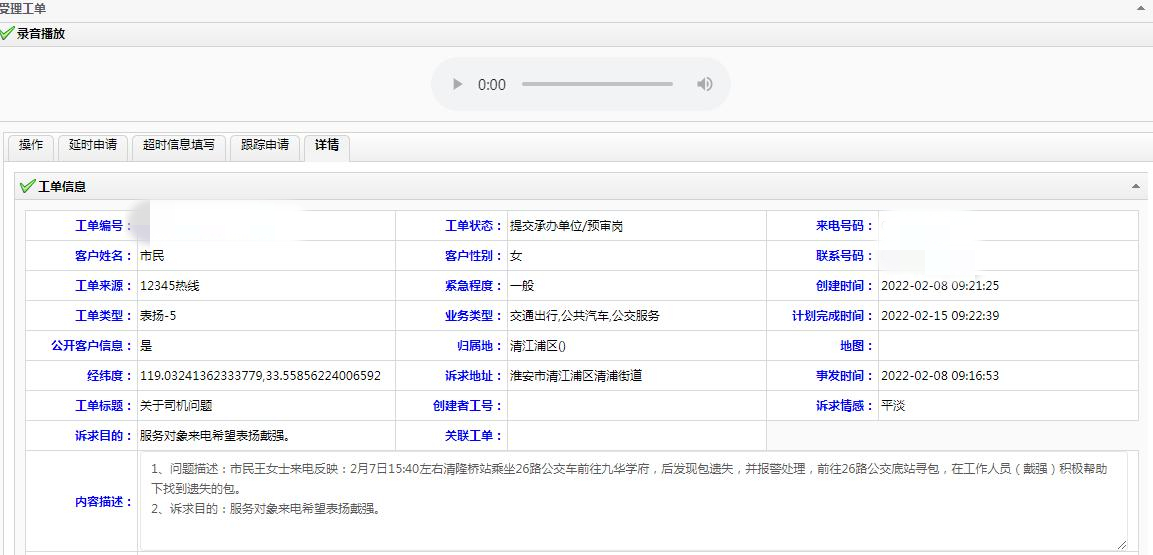Select the 详情 tab

[x=326, y=146]
